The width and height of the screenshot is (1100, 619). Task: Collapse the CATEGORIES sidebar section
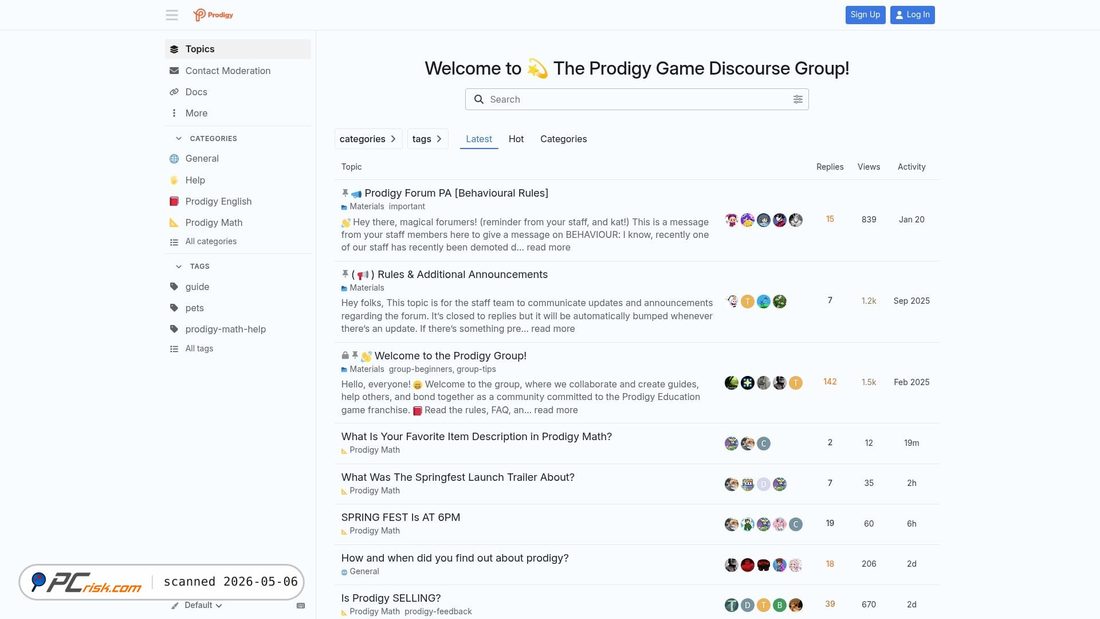(206, 138)
